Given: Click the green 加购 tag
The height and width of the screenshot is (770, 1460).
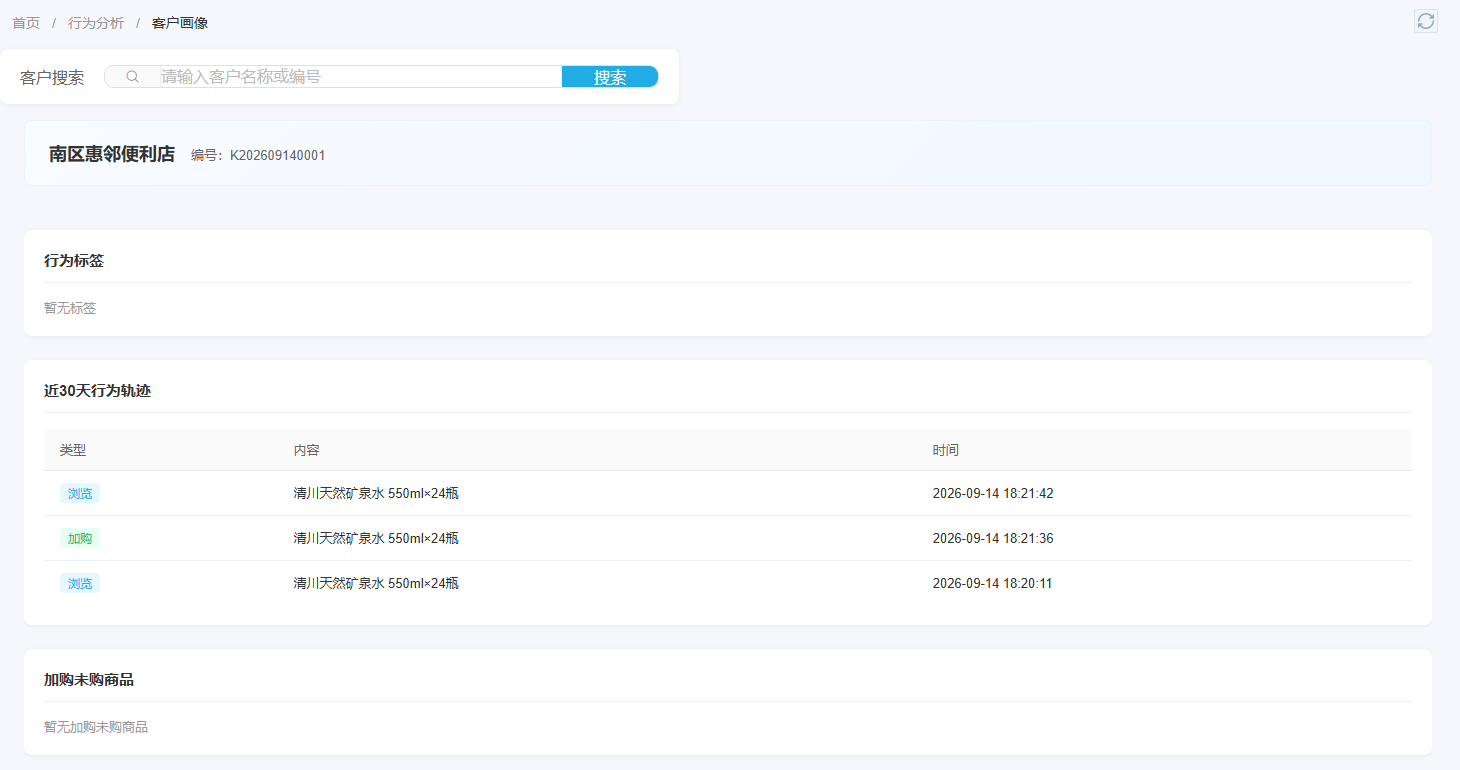Looking at the screenshot, I should 80,538.
